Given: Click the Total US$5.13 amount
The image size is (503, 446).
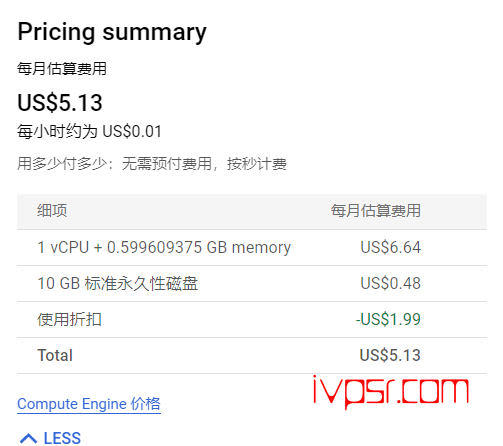Looking at the screenshot, I should coord(390,355).
